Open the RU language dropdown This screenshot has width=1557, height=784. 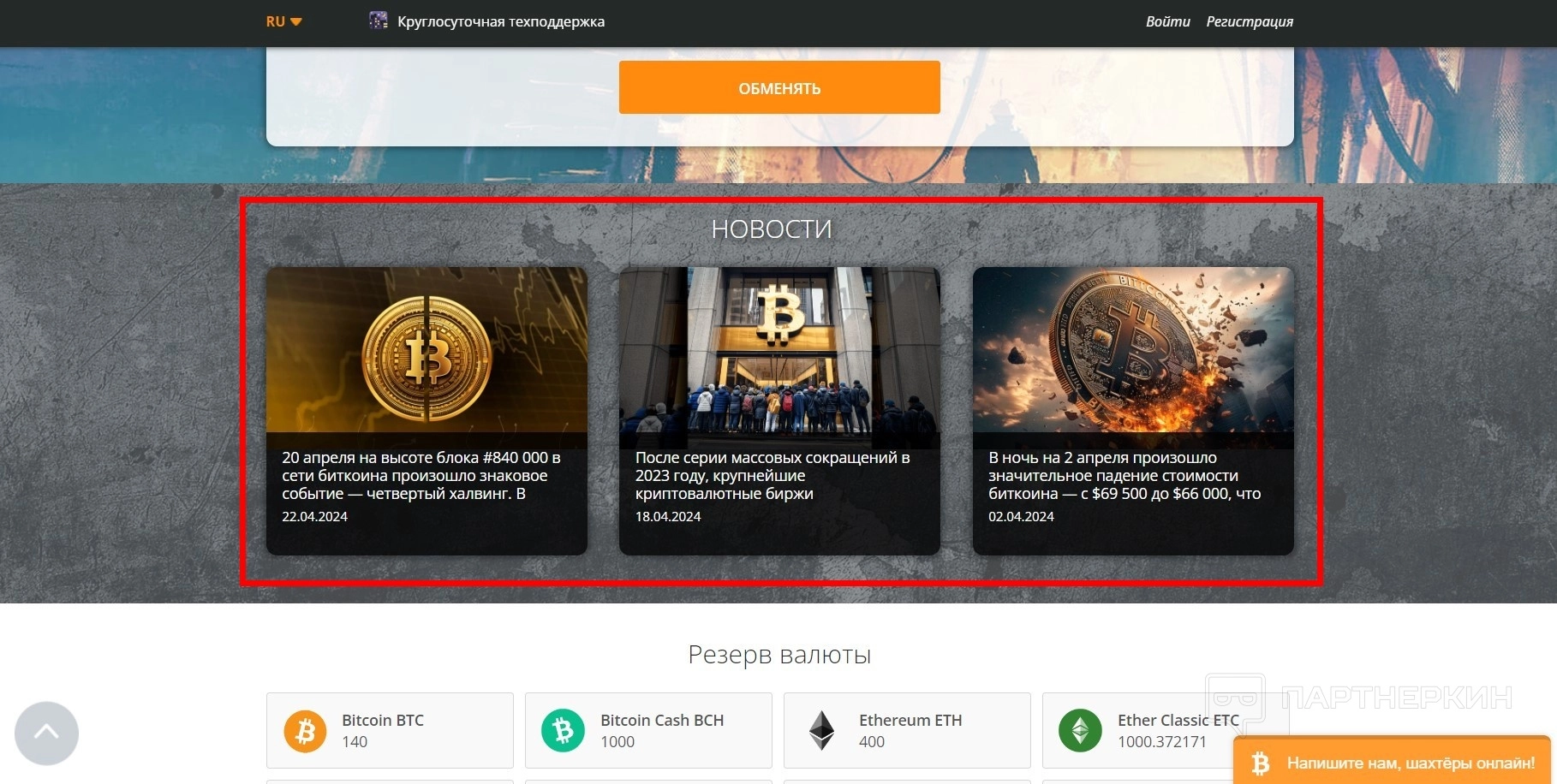coord(283,21)
